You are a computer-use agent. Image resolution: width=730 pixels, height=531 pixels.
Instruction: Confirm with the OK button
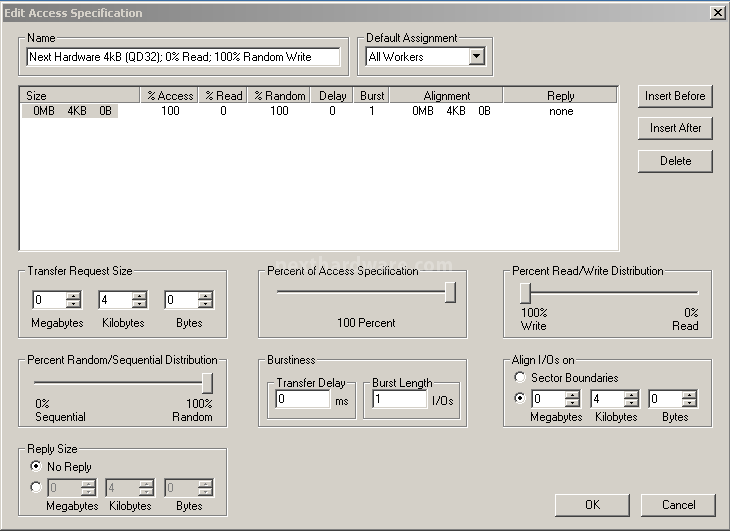pyautogui.click(x=592, y=505)
